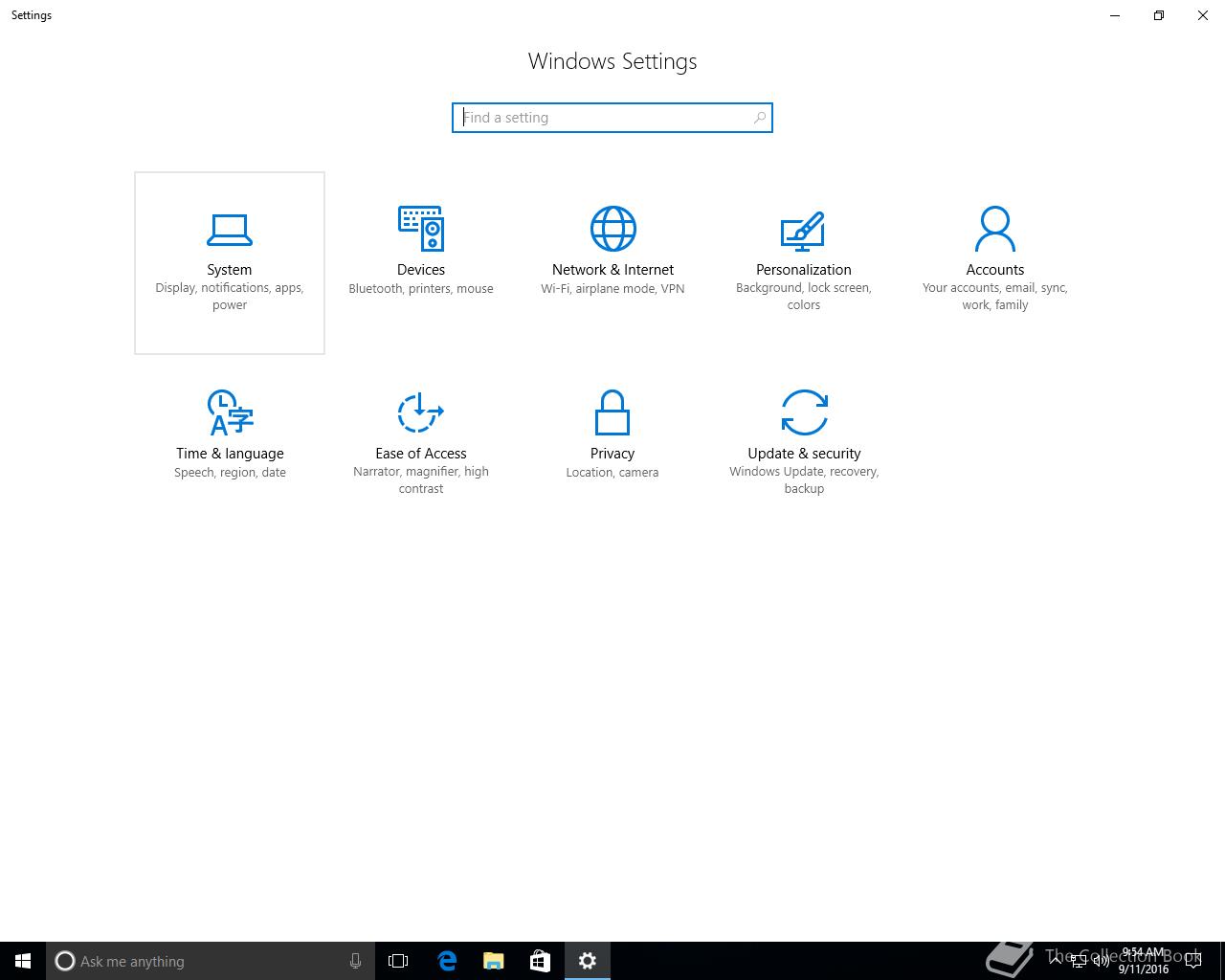
Task: Open Task View from the taskbar
Action: pos(398,961)
